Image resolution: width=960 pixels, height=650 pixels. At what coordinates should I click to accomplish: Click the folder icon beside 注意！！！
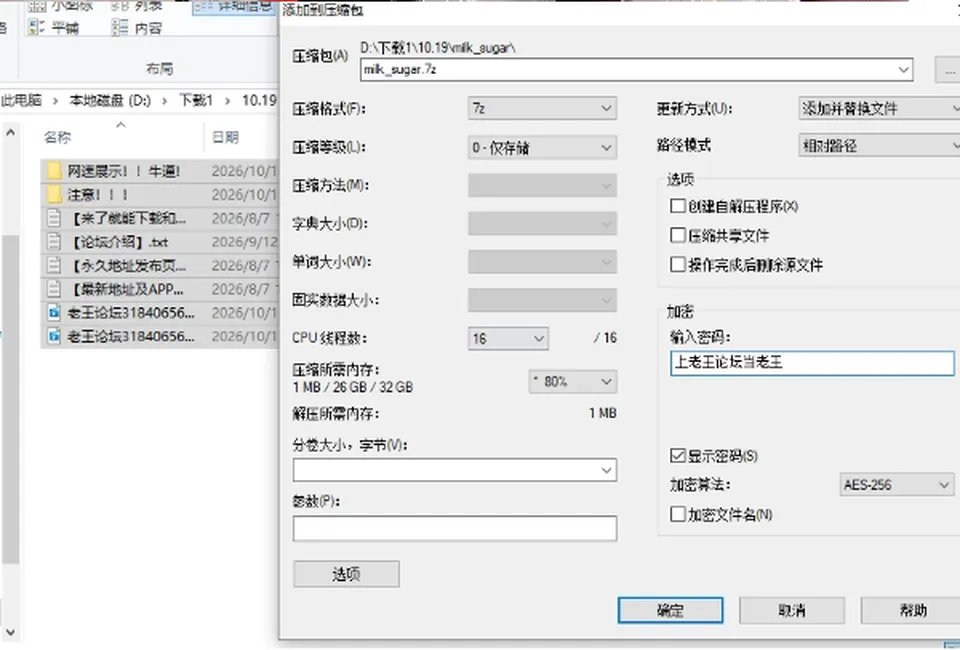[x=54, y=195]
